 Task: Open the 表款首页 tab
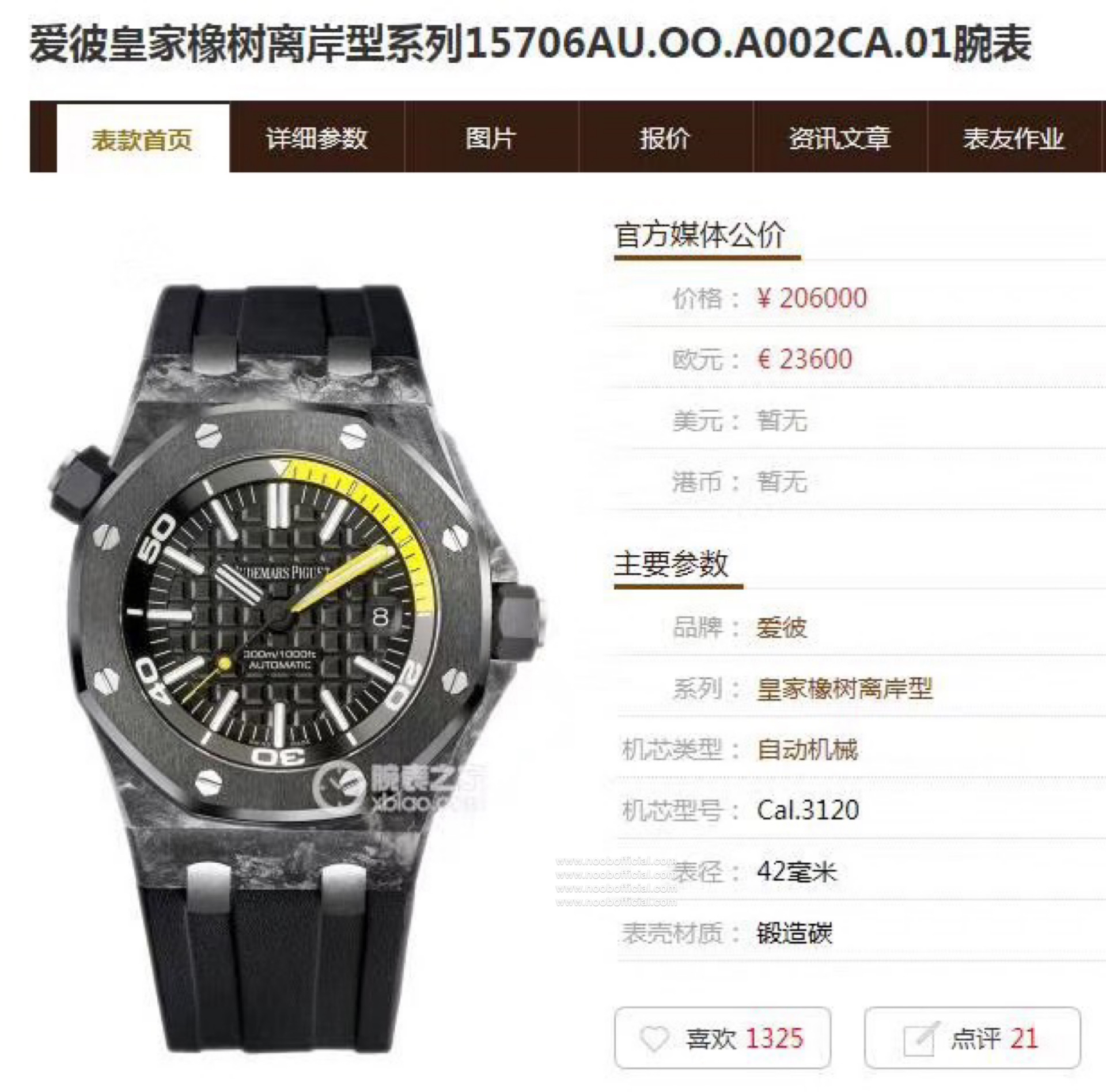pyautogui.click(x=142, y=138)
